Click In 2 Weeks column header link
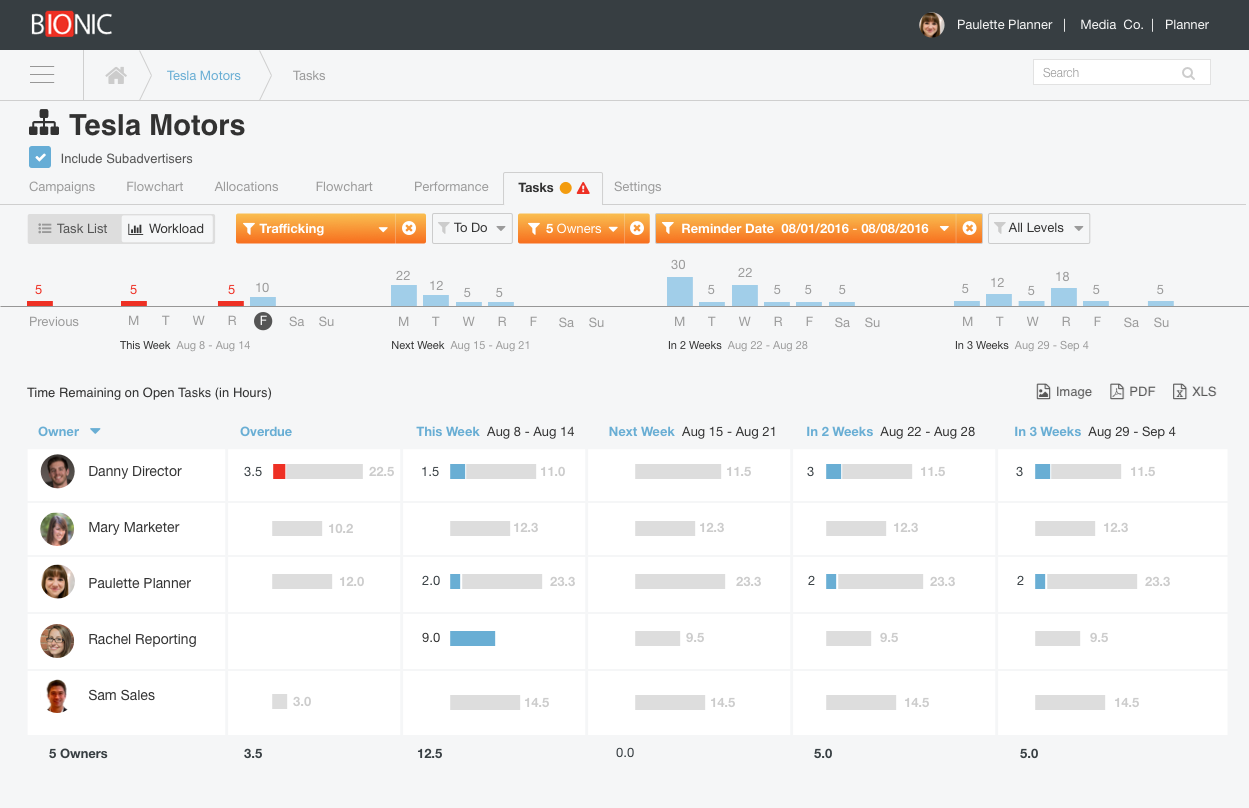The height and width of the screenshot is (808, 1249). (x=840, y=432)
